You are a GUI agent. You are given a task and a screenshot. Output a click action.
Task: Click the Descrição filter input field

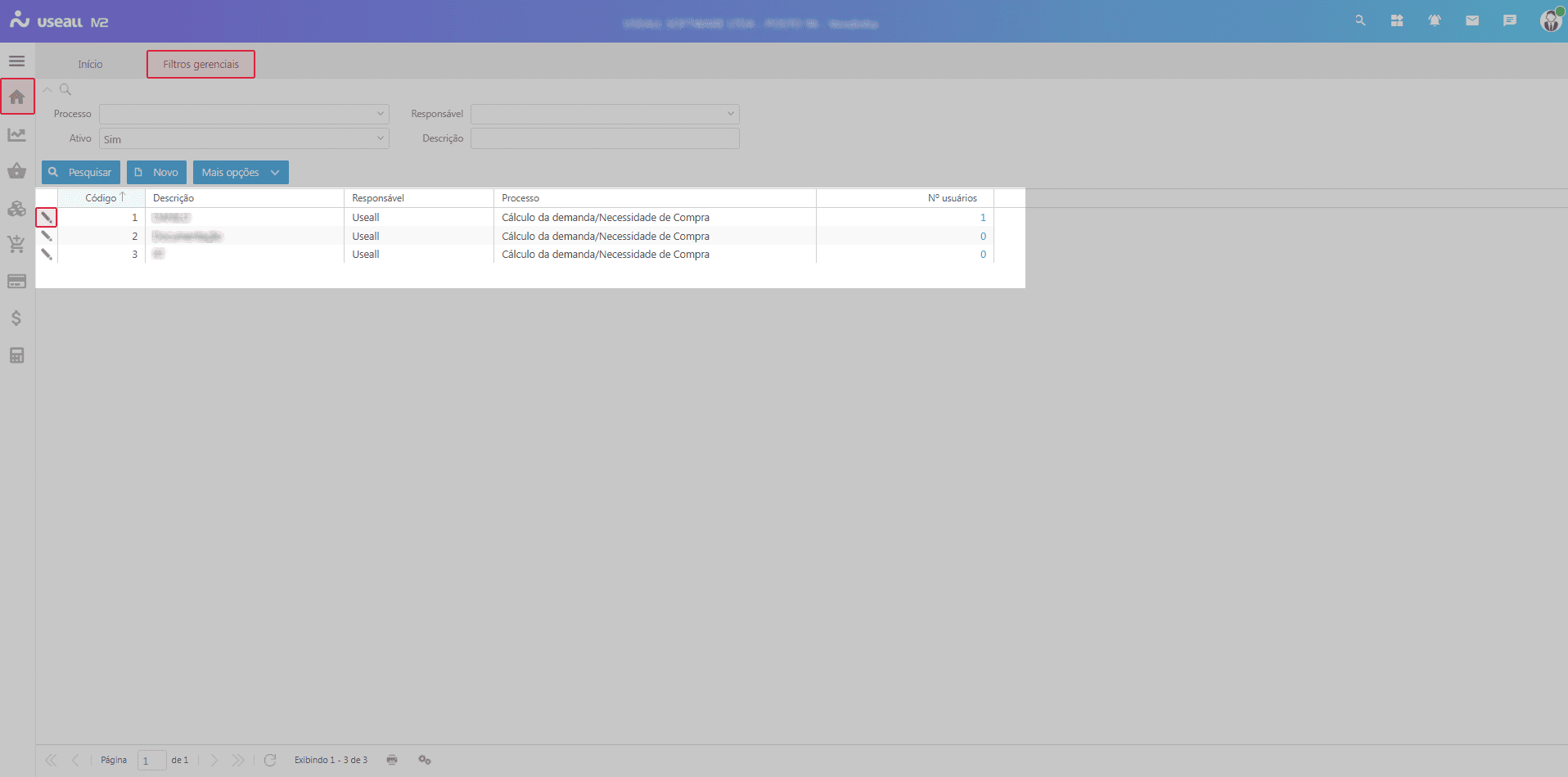[x=604, y=138]
